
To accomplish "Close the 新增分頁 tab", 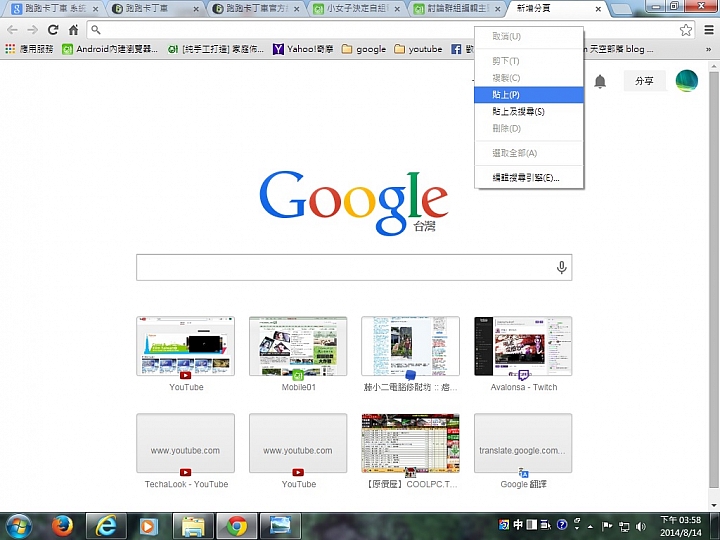I will tap(598, 9).
